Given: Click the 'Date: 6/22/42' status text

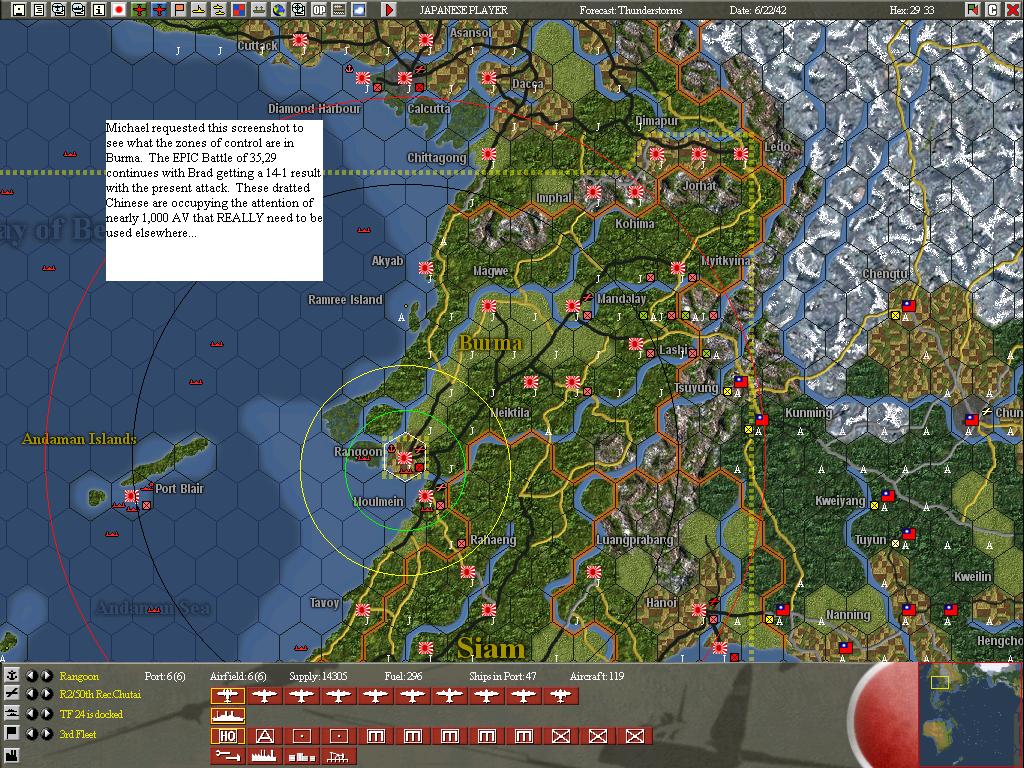Looking at the screenshot, I should 759,10.
